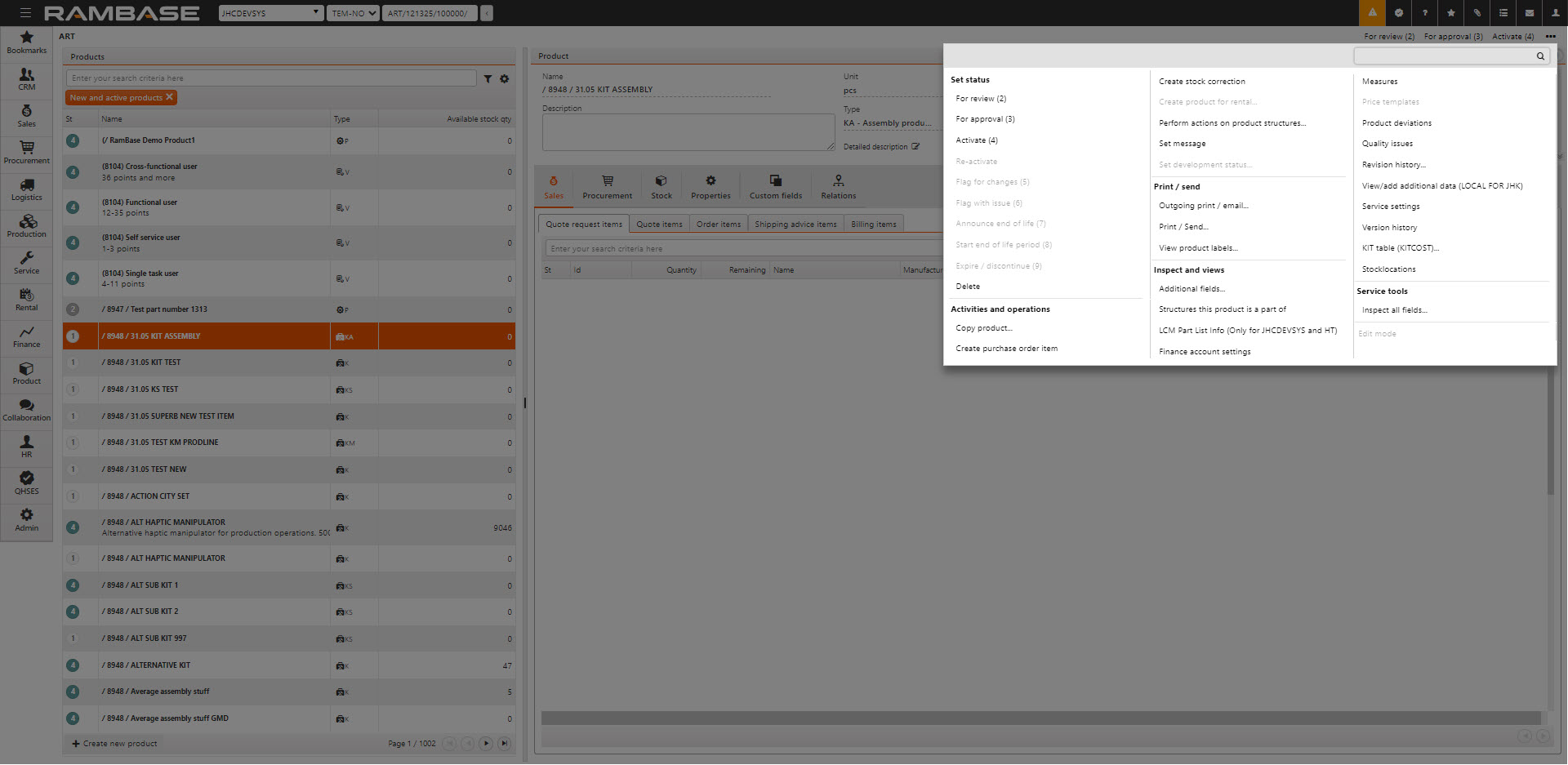1568x765 pixels.
Task: Click the Activate (4) status link
Action: point(976,140)
